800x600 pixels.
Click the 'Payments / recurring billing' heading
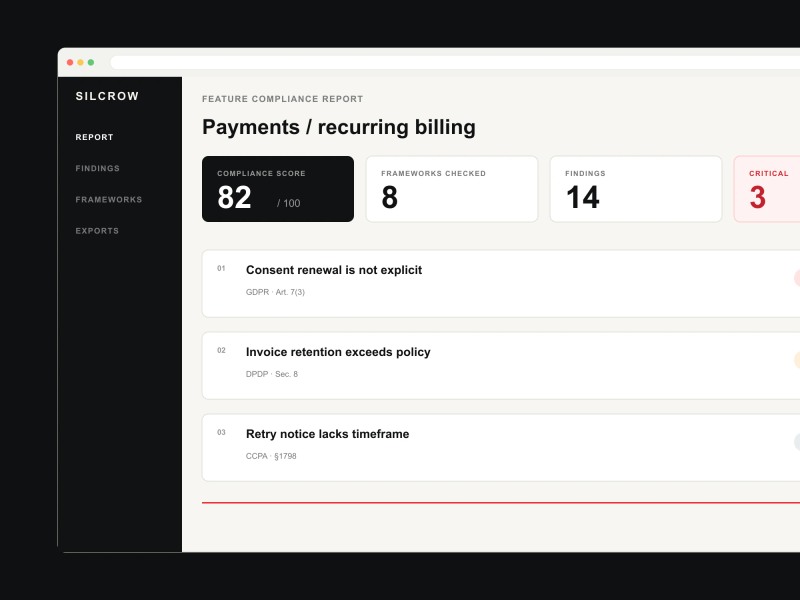pyautogui.click(x=339, y=127)
